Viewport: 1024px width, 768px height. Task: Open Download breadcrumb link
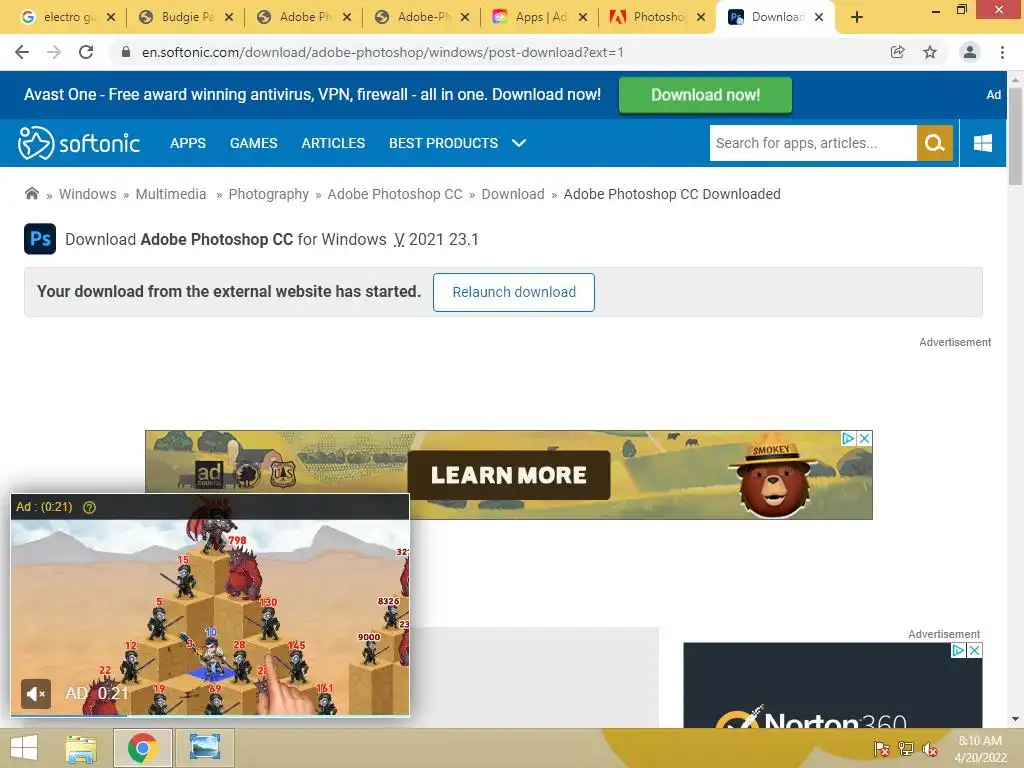pyautogui.click(x=513, y=194)
